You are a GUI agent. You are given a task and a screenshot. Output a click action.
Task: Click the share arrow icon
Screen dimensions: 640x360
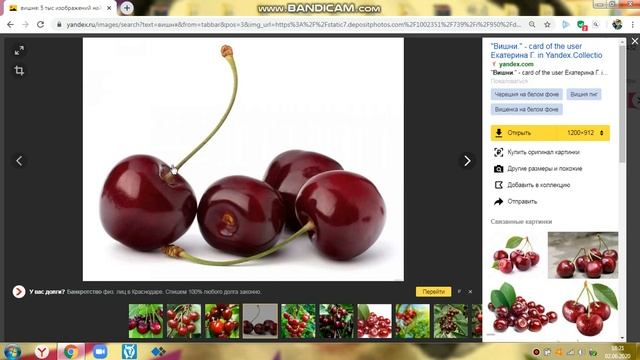(x=498, y=201)
